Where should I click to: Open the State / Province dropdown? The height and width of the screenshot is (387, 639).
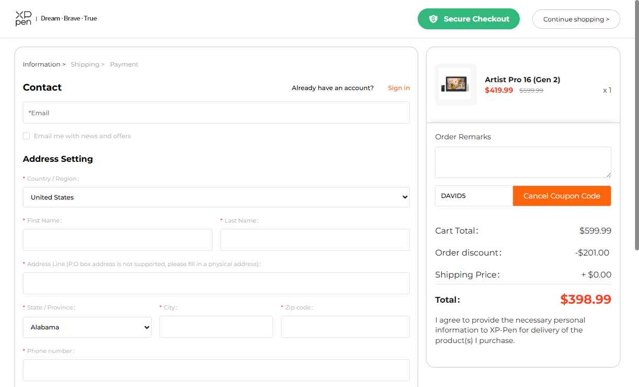87,327
